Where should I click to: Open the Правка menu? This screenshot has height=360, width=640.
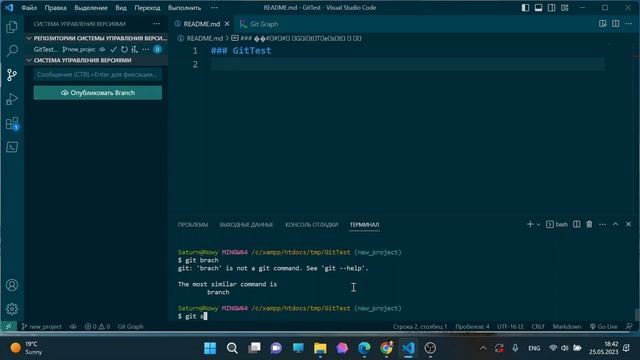(x=56, y=8)
